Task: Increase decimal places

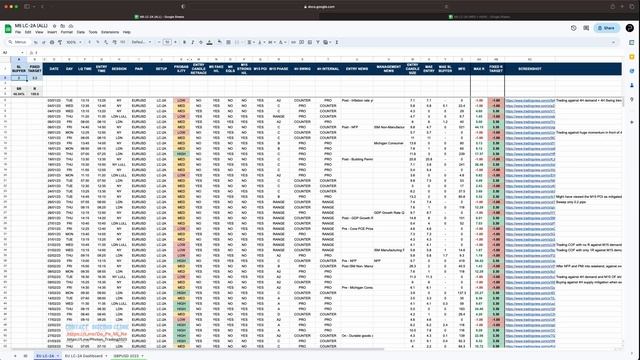Action: coord(114,42)
